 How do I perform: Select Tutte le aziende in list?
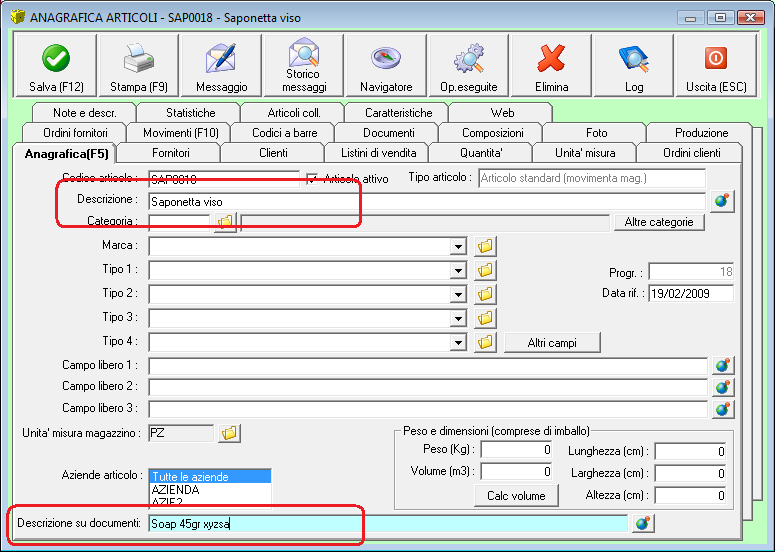point(210,477)
